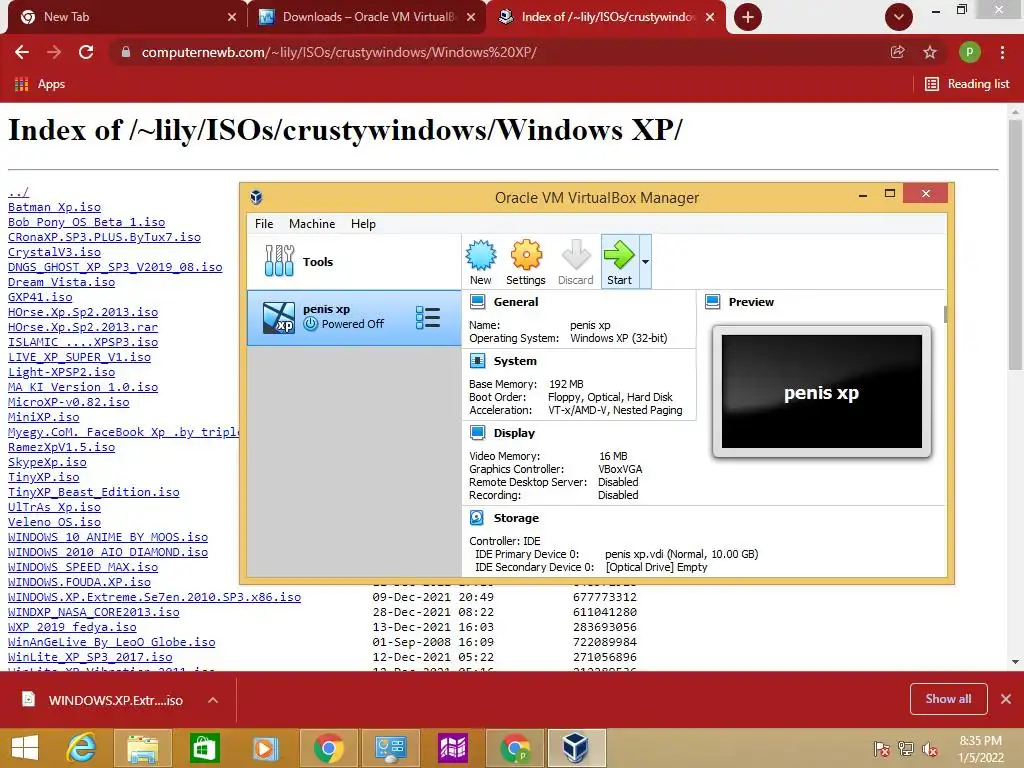Click the '192 MB' base memory value

coord(566,384)
